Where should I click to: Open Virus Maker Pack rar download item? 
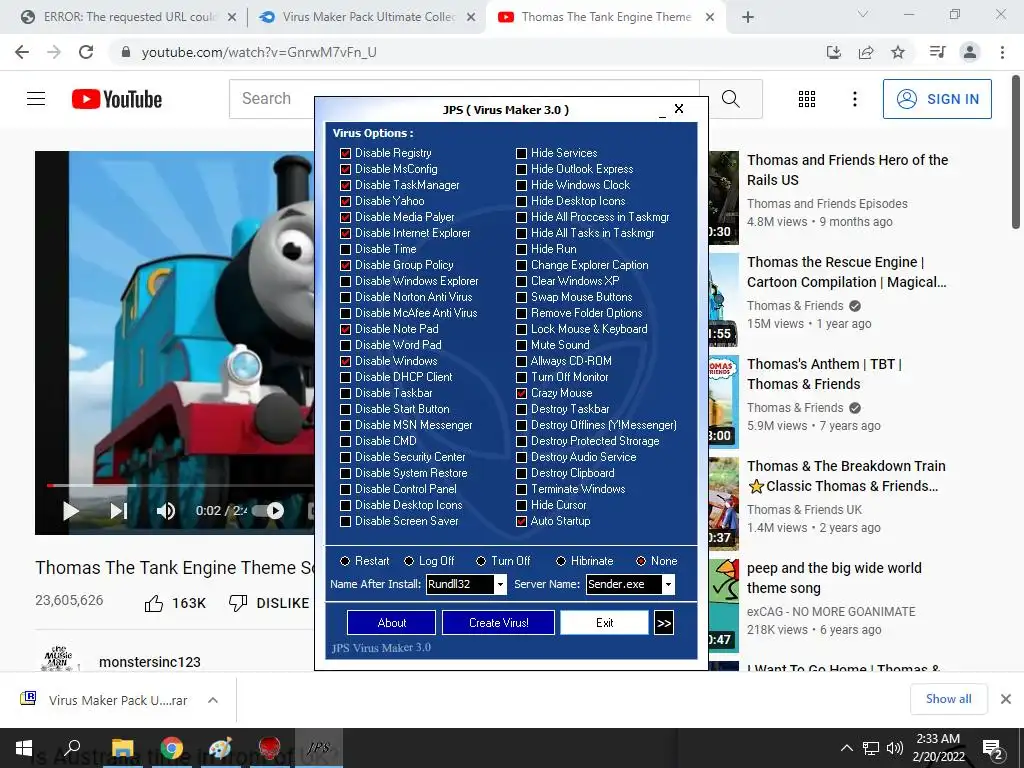pyautogui.click(x=118, y=700)
